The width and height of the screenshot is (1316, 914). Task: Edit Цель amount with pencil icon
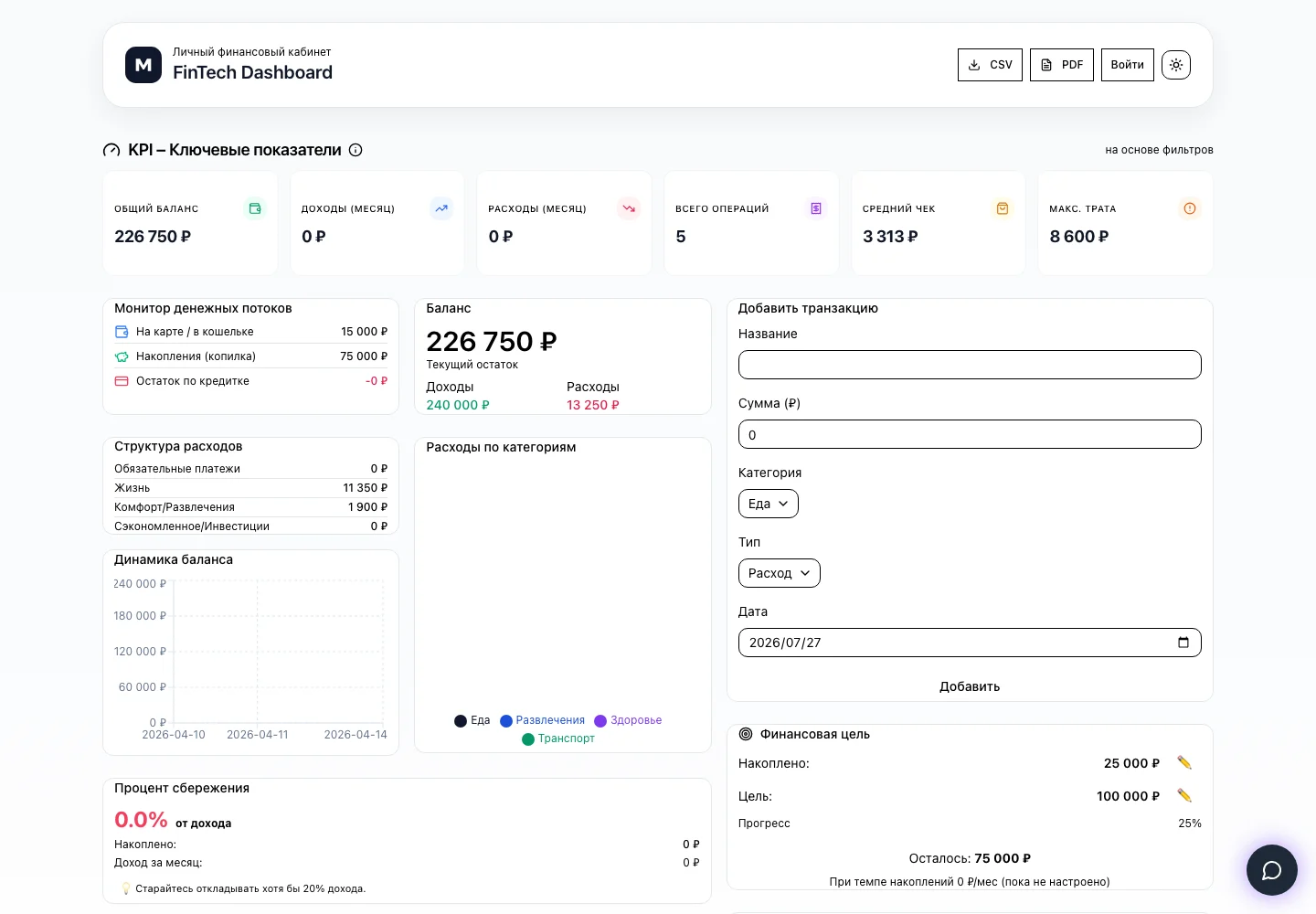coord(1184,796)
